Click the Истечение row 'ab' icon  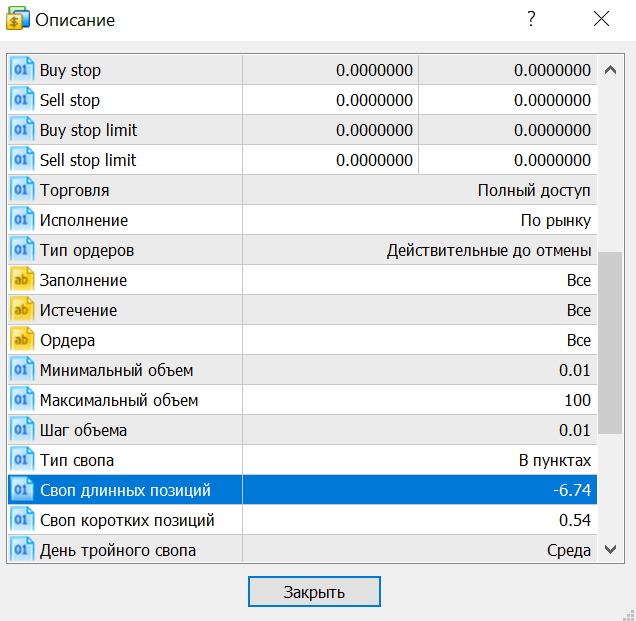22,310
